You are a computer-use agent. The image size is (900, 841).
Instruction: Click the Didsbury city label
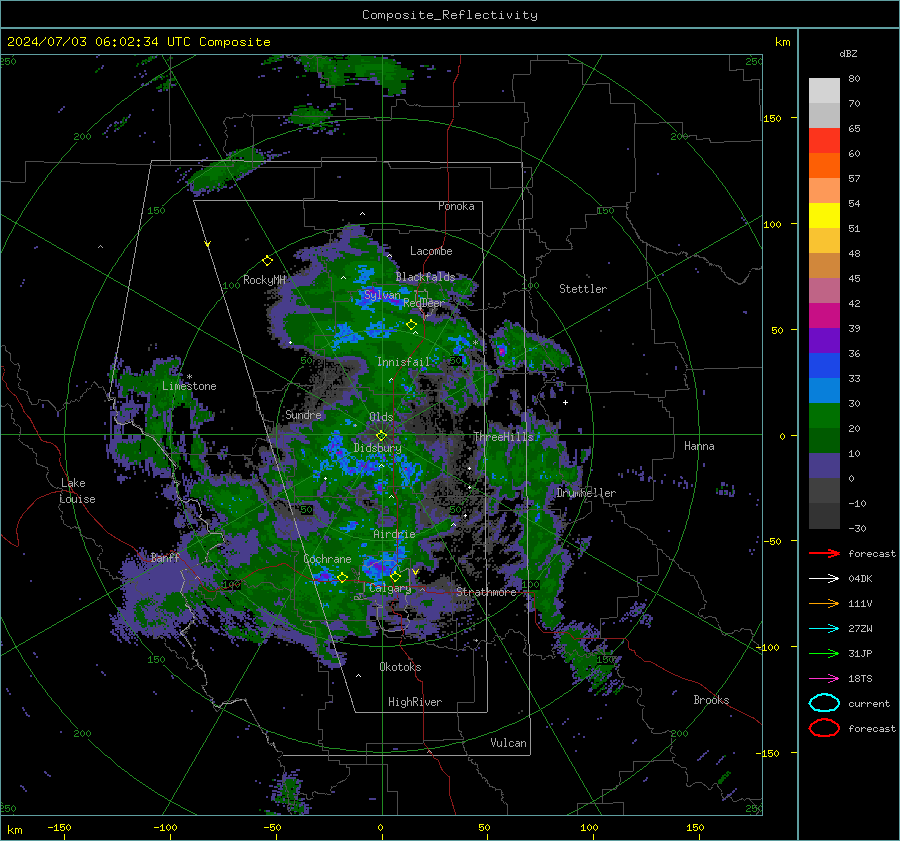tap(377, 448)
